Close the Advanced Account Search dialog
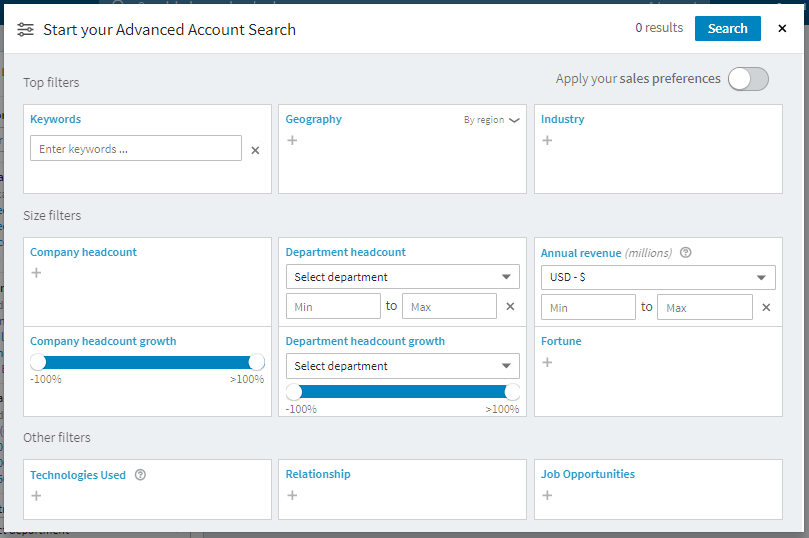 coord(782,29)
